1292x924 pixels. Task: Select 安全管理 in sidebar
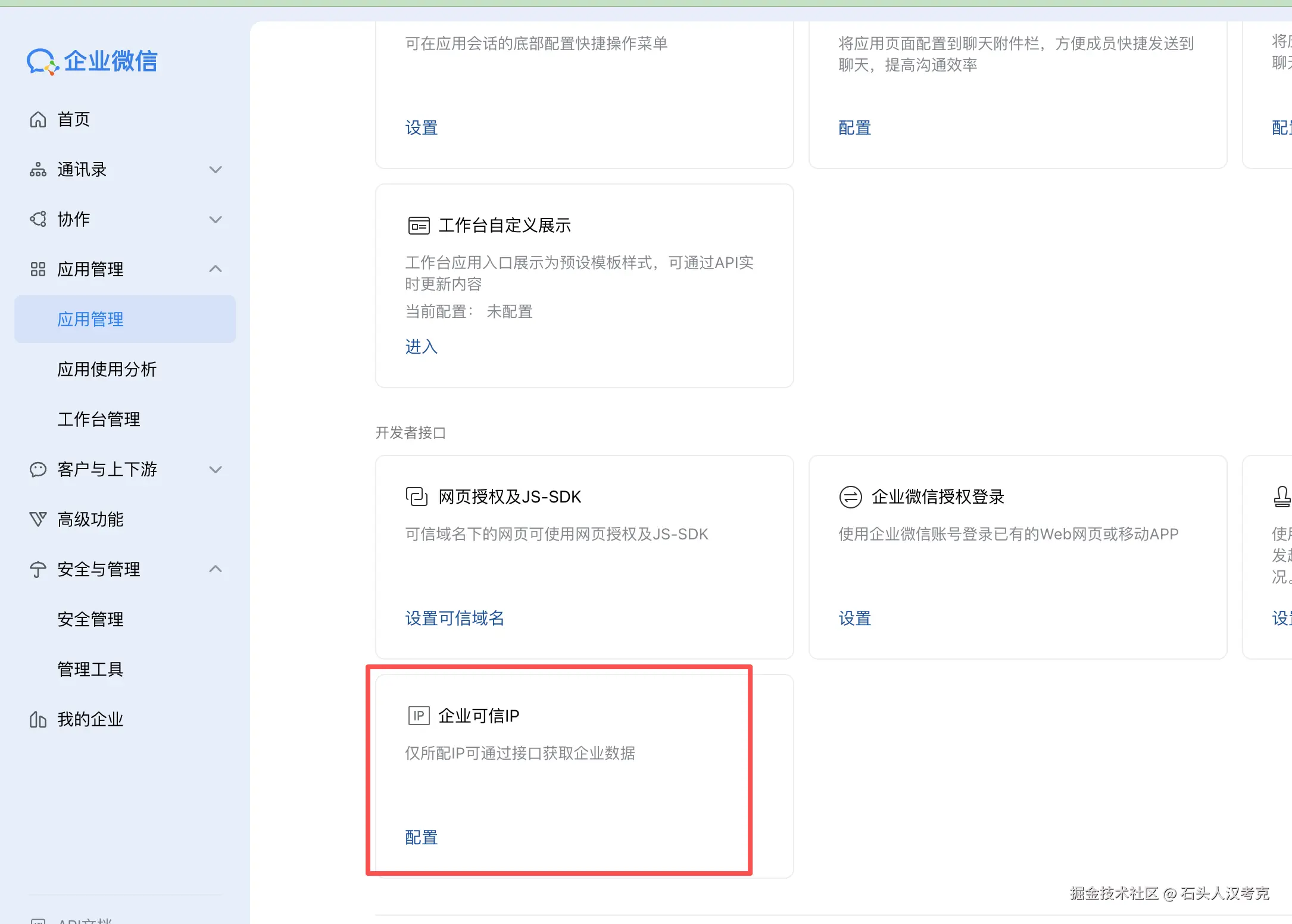coord(90,620)
